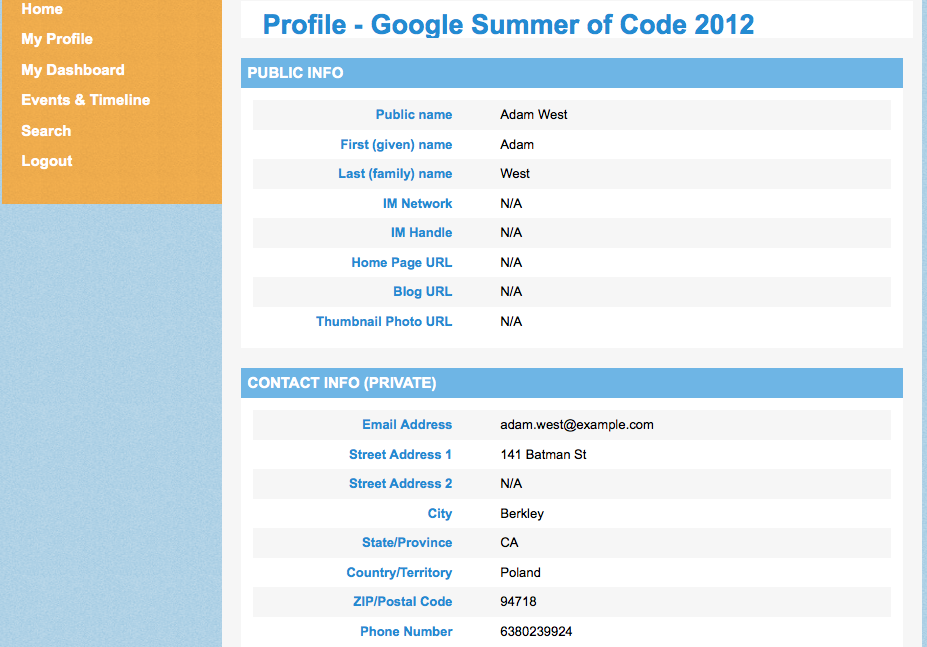The image size is (927, 647).
Task: Click the N/A value for IM Network
Action: [511, 203]
